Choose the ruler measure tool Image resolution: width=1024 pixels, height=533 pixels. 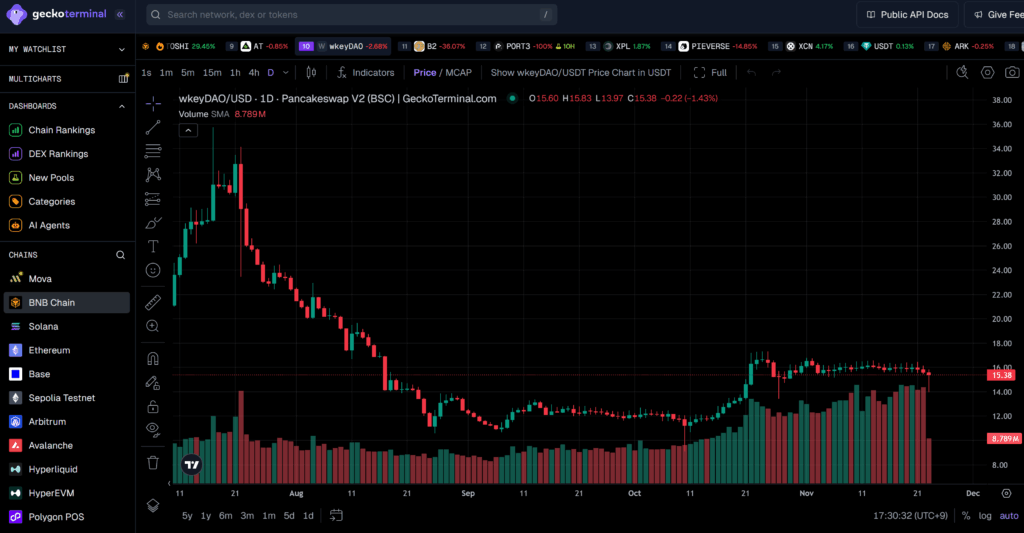click(x=153, y=302)
